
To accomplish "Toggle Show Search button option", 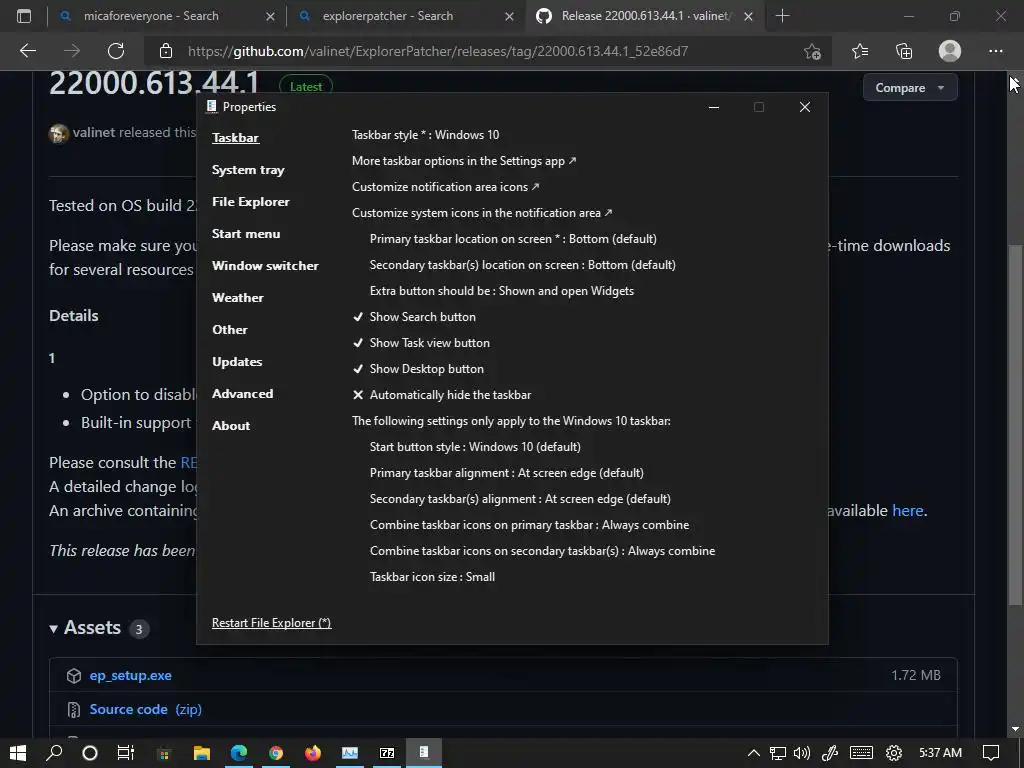I will tap(415, 317).
